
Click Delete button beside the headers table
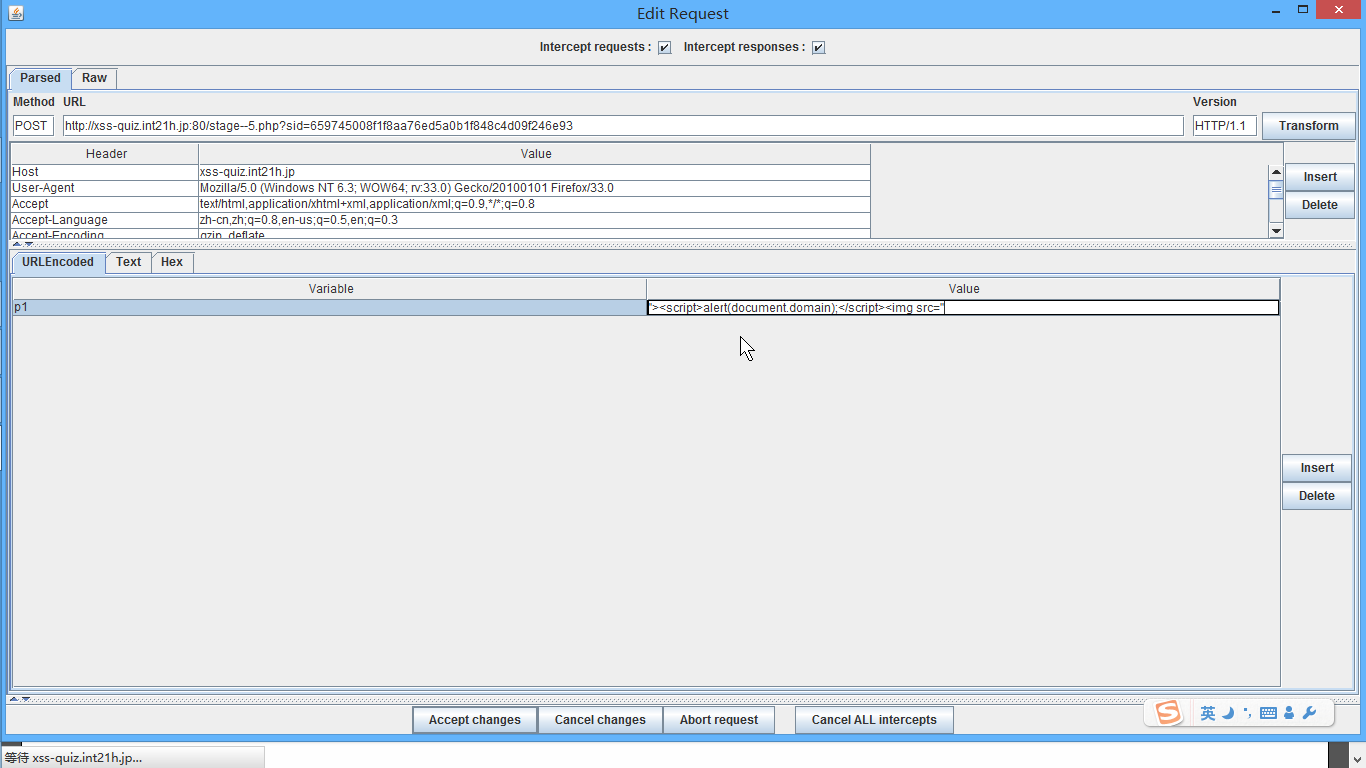[1319, 205]
